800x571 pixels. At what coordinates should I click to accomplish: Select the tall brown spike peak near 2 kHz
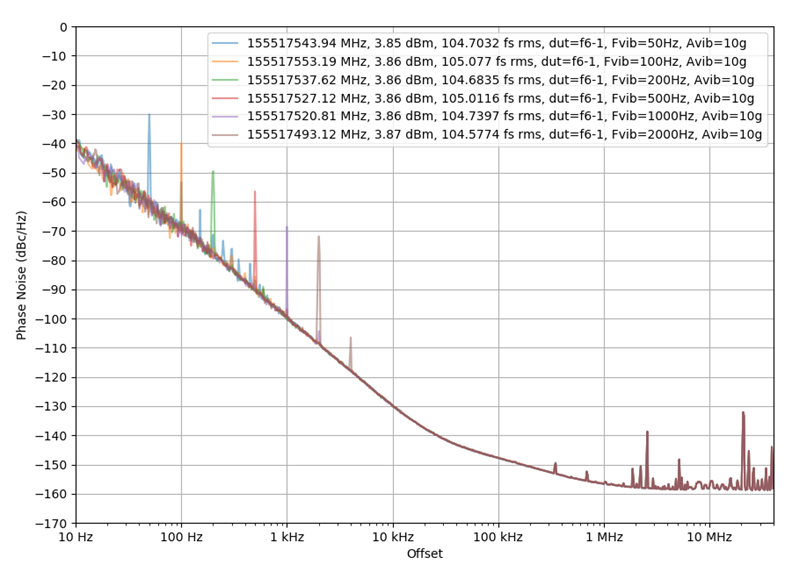tap(319, 237)
